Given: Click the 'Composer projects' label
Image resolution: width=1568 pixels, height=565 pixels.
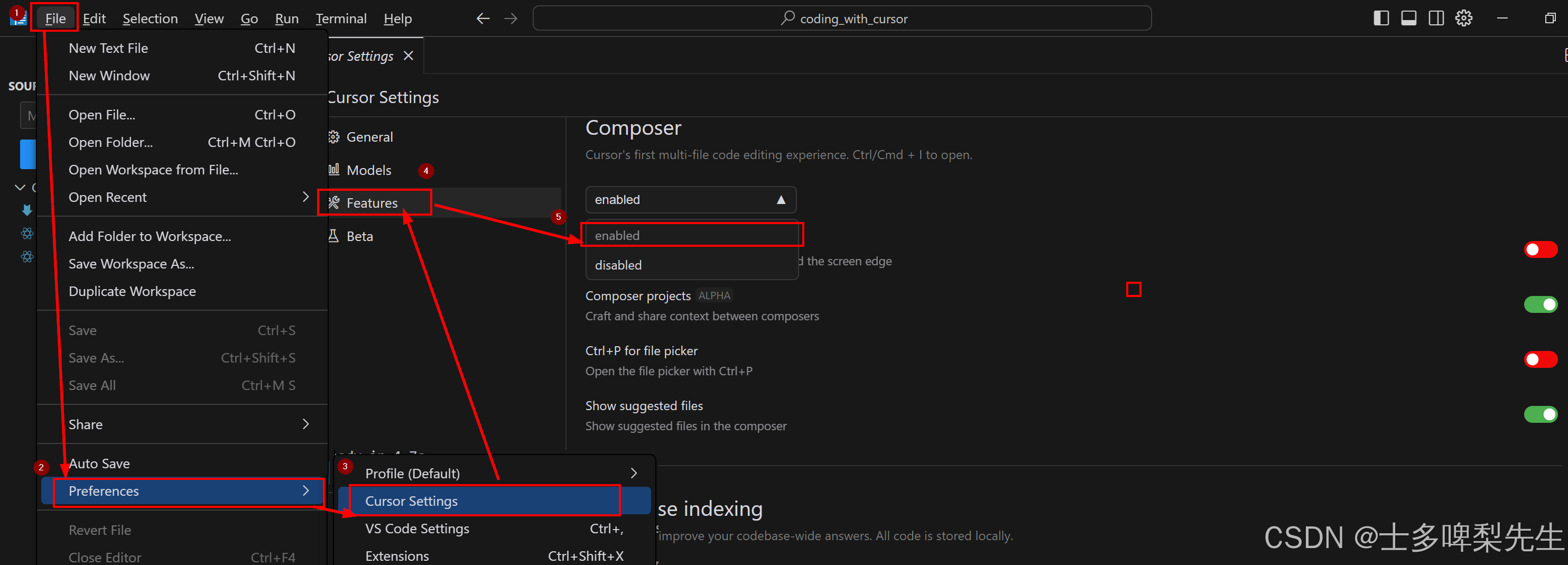Looking at the screenshot, I should pyautogui.click(x=638, y=296).
